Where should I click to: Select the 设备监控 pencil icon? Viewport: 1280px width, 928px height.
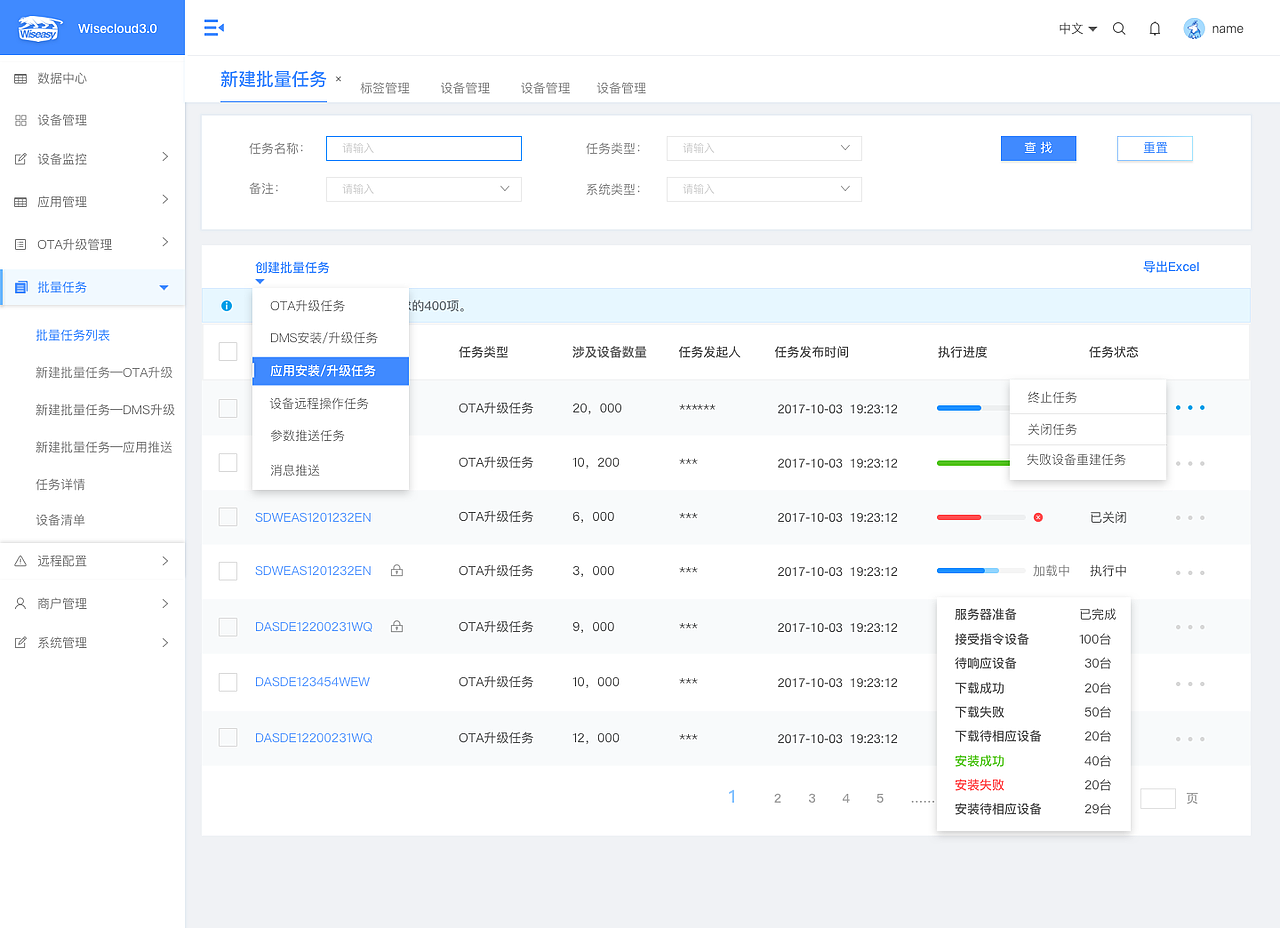22,158
